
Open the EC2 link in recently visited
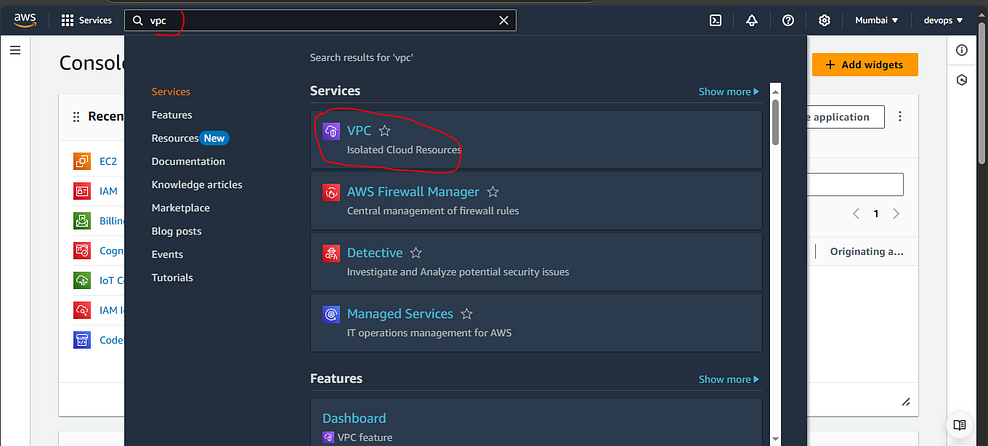[108, 161]
